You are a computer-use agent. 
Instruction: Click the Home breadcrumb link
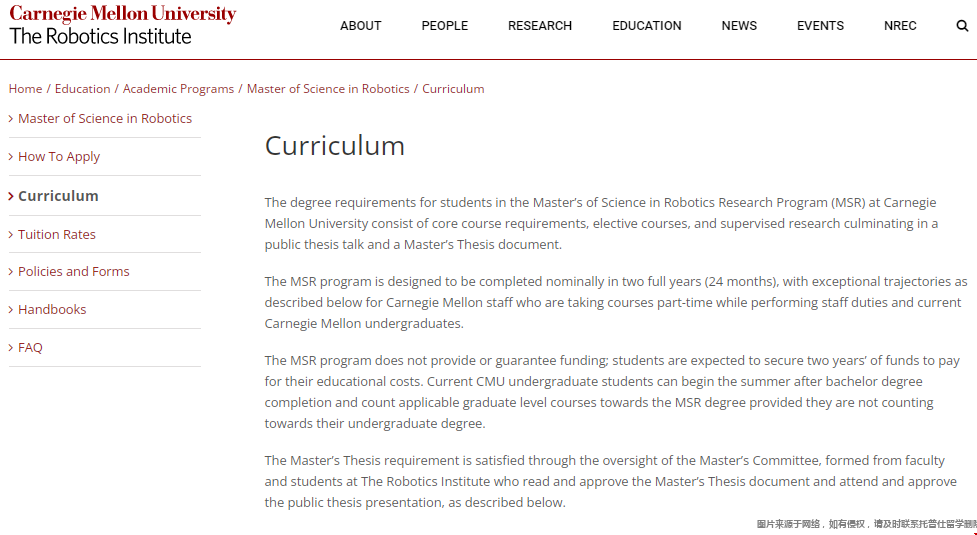click(25, 89)
